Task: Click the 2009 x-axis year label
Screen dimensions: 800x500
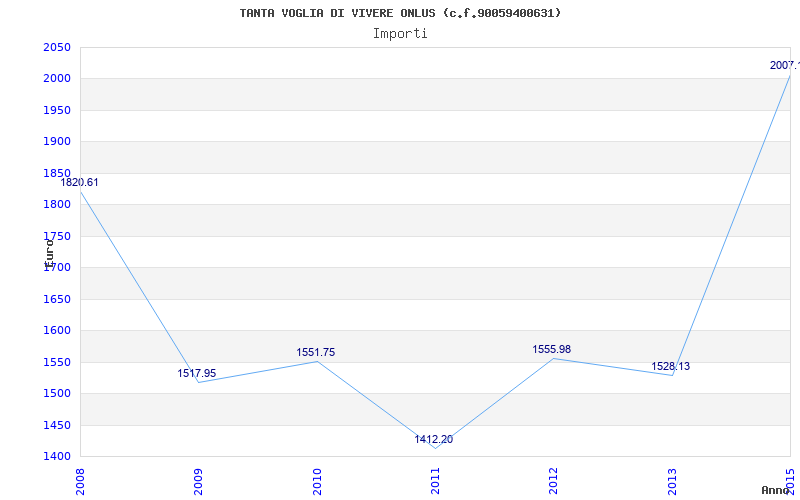Action: pos(198,481)
